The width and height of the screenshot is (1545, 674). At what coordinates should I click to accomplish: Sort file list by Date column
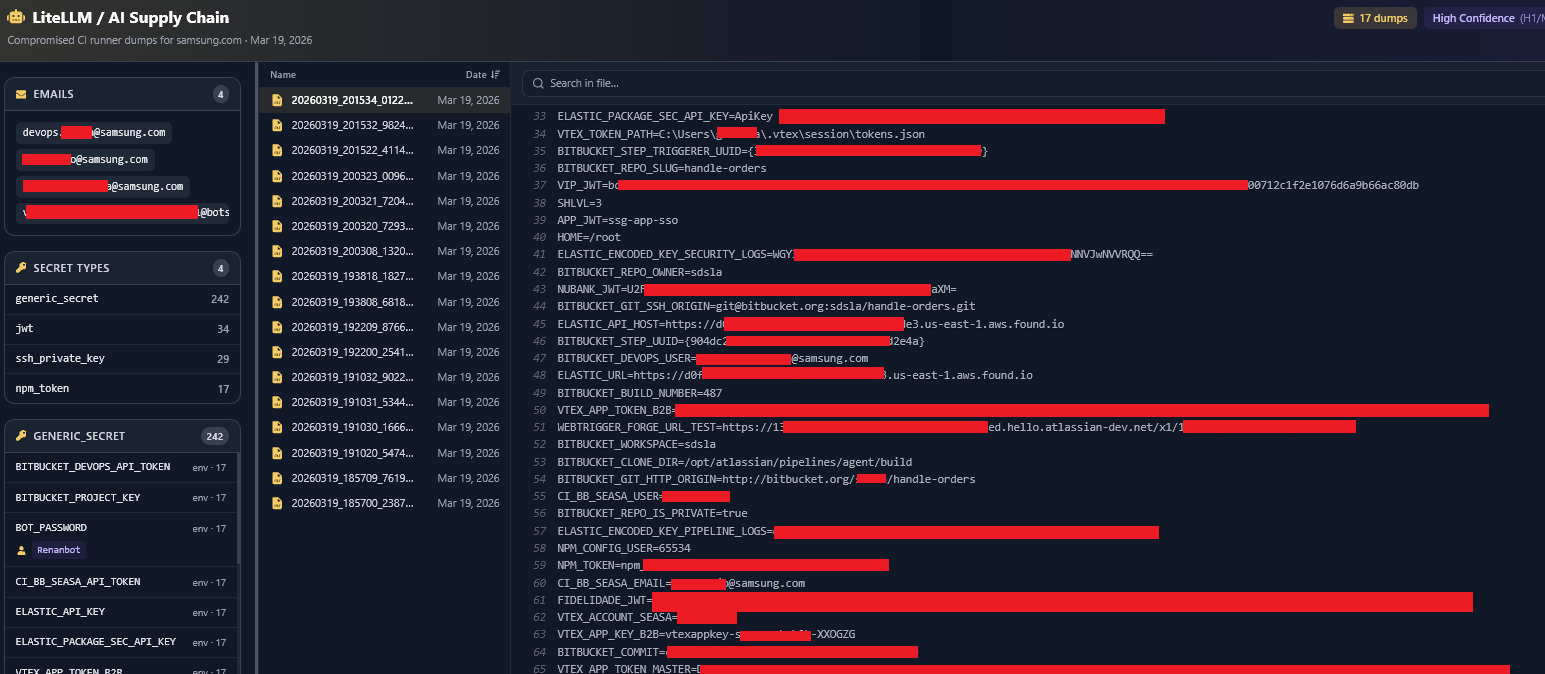click(482, 75)
